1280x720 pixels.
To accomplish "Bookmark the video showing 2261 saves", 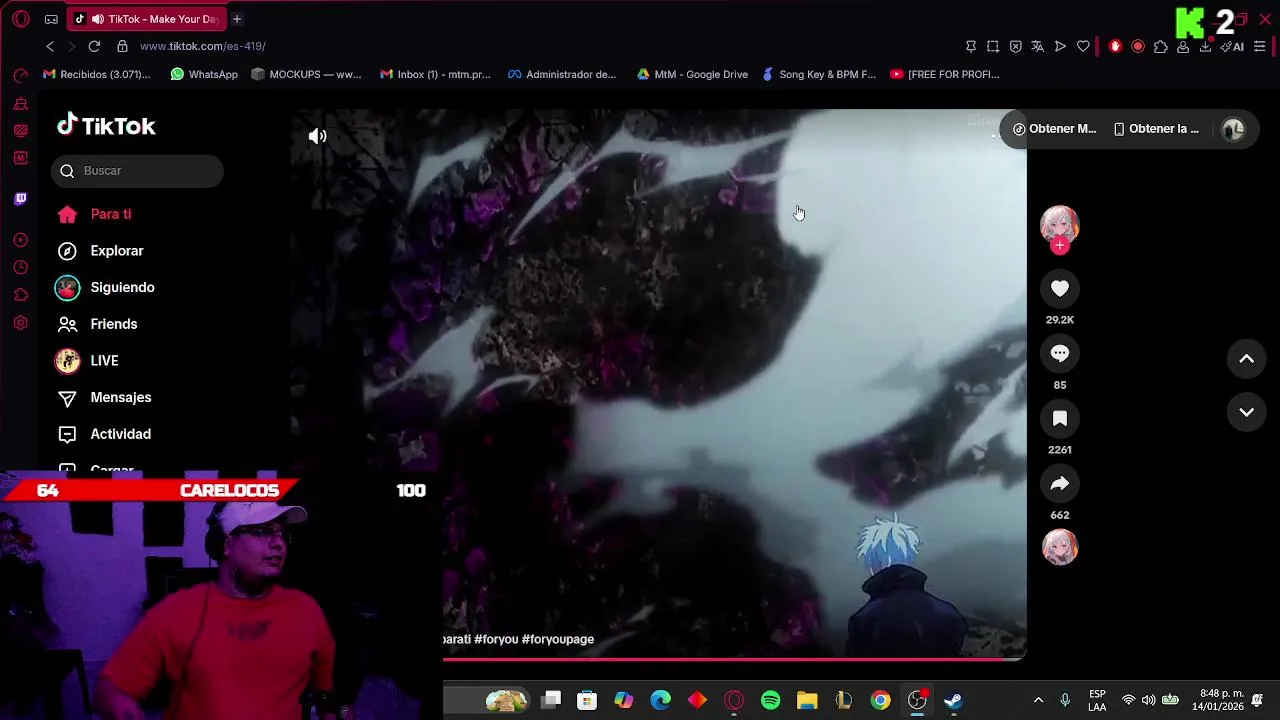I will tap(1060, 419).
